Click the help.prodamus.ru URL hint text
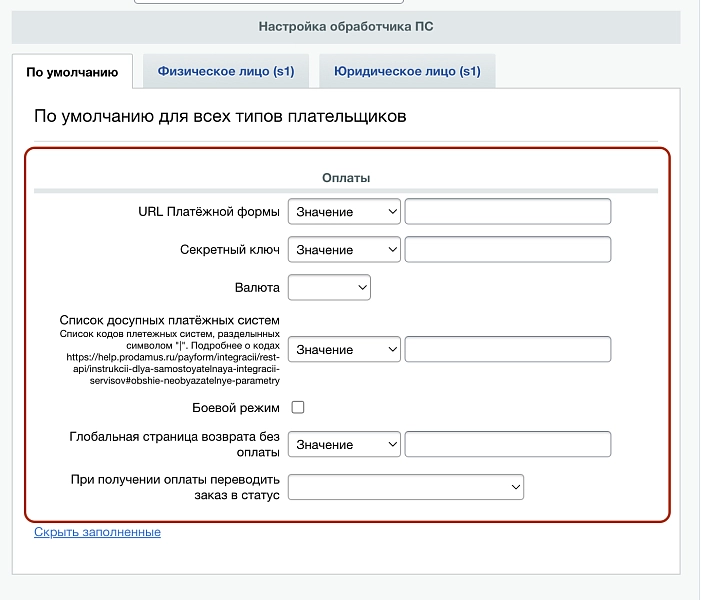This screenshot has width=701, height=600. click(173, 369)
